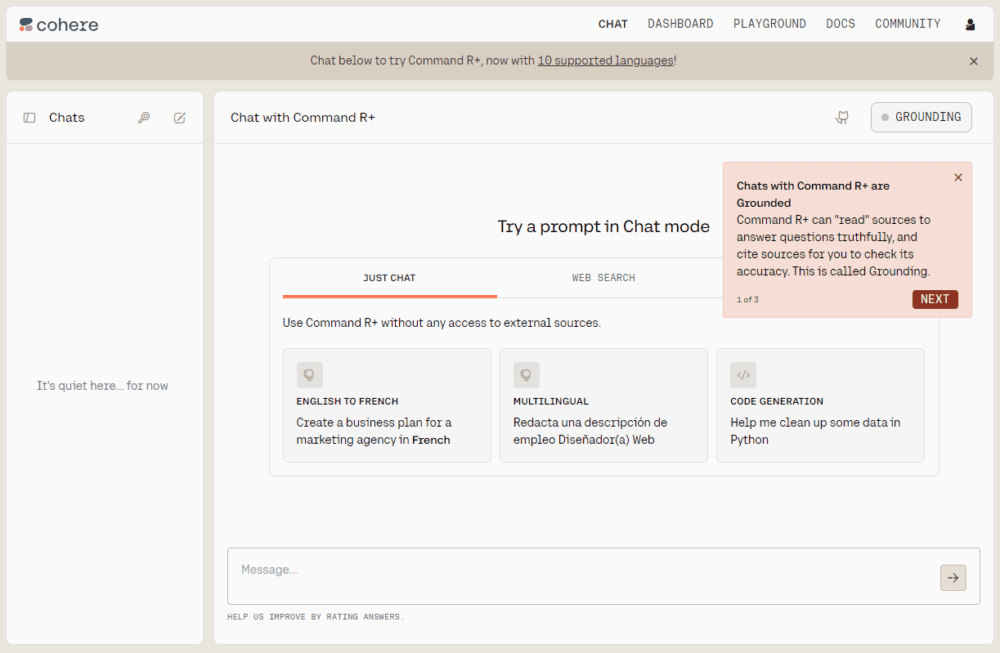
Task: Dismiss the Command R+ announcement banner
Action: (x=973, y=61)
